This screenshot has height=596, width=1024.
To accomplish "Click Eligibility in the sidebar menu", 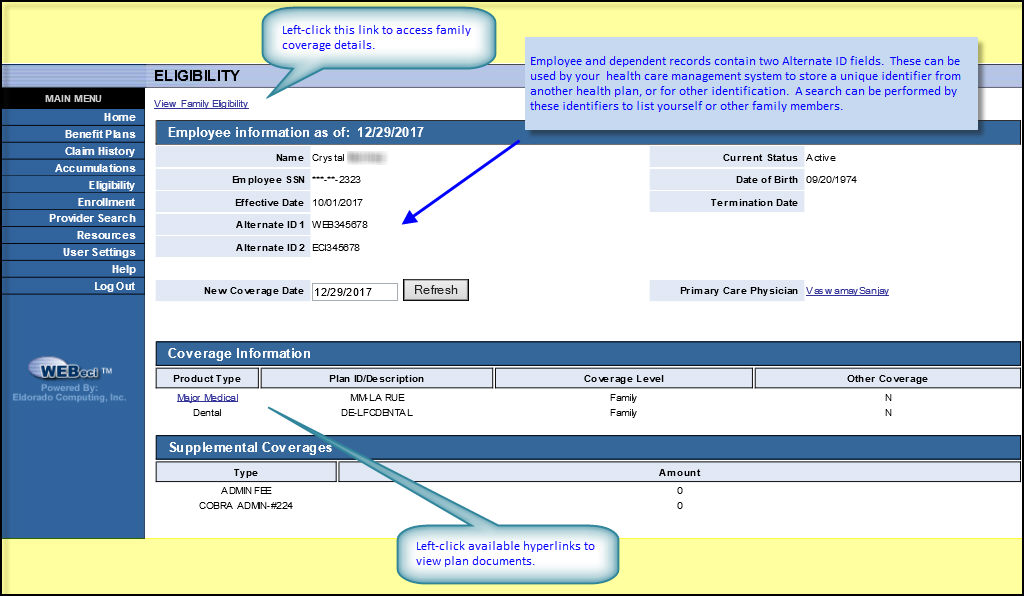I will (x=111, y=185).
